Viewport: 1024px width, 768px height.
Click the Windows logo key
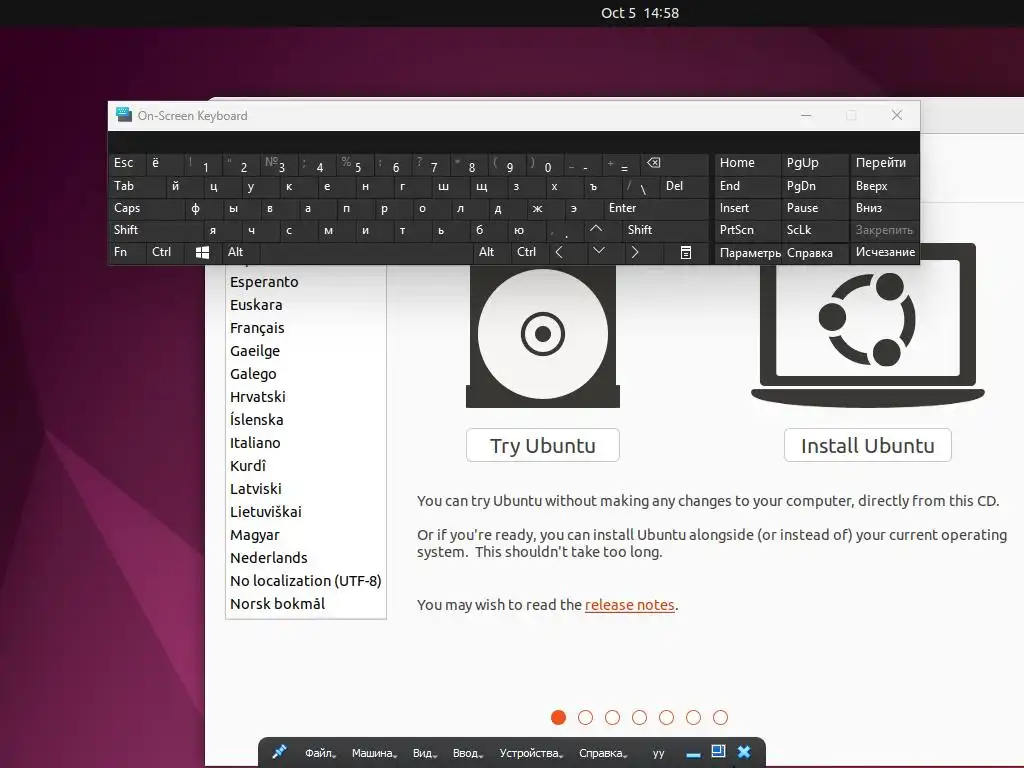pos(202,253)
